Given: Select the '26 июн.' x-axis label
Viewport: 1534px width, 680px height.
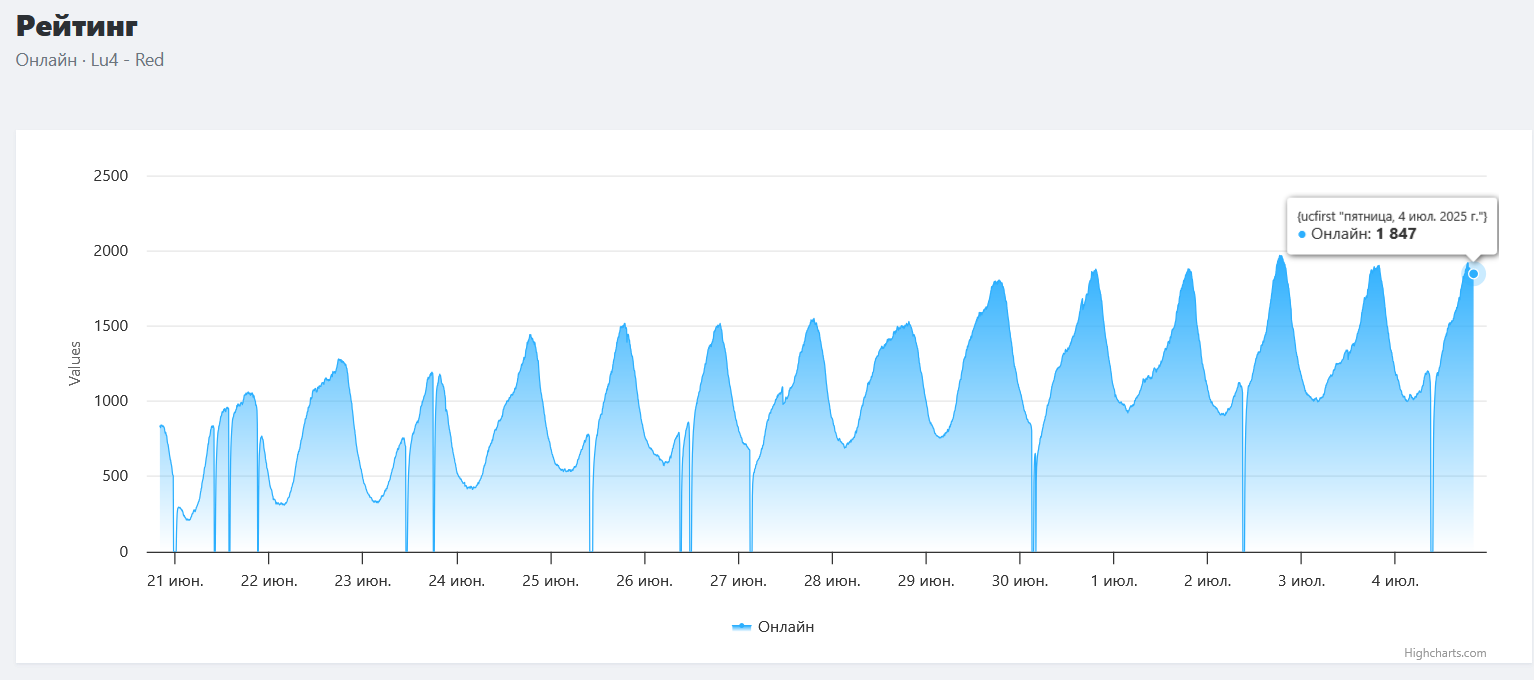Looking at the screenshot, I should pyautogui.click(x=645, y=581).
